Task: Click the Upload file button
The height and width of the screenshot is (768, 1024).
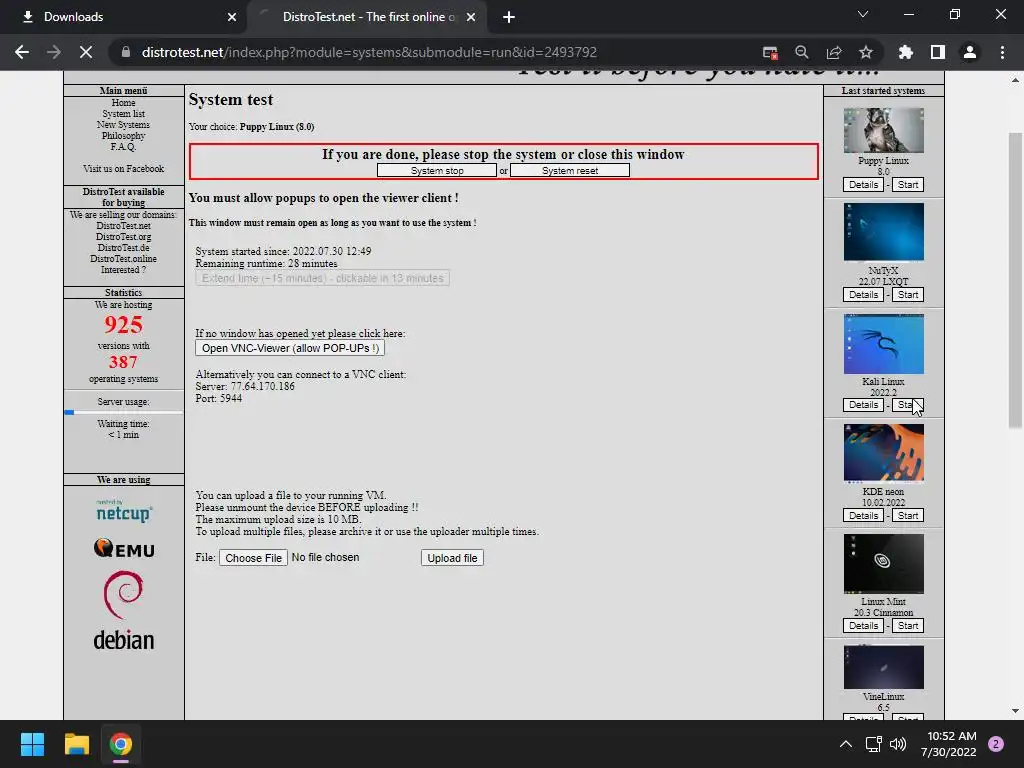Action: [452, 558]
